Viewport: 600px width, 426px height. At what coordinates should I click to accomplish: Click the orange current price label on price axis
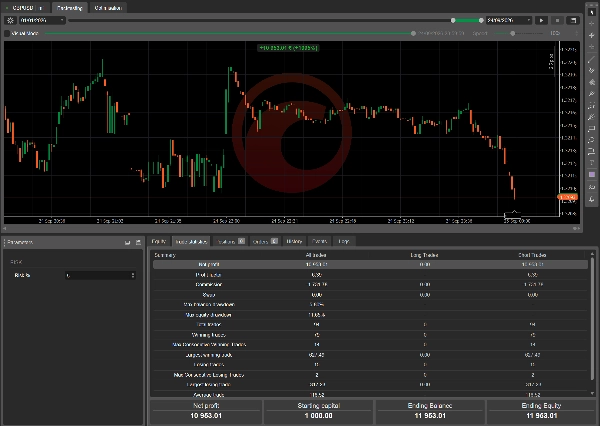tap(567, 197)
